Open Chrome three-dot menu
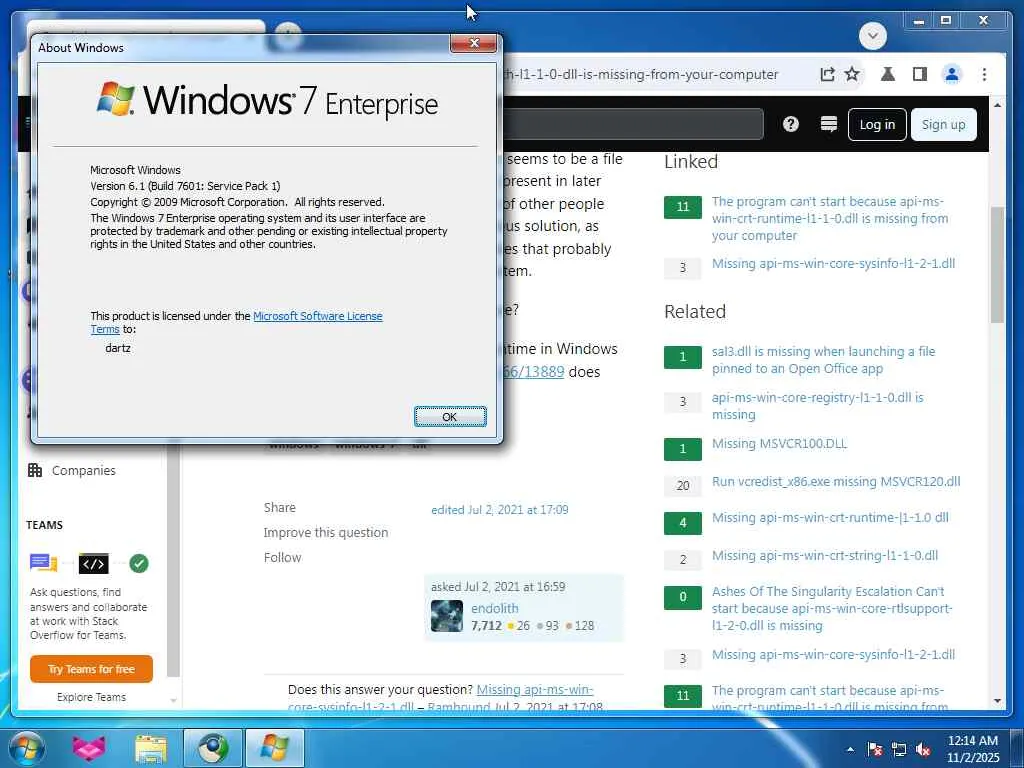The image size is (1024, 768). coord(984,74)
